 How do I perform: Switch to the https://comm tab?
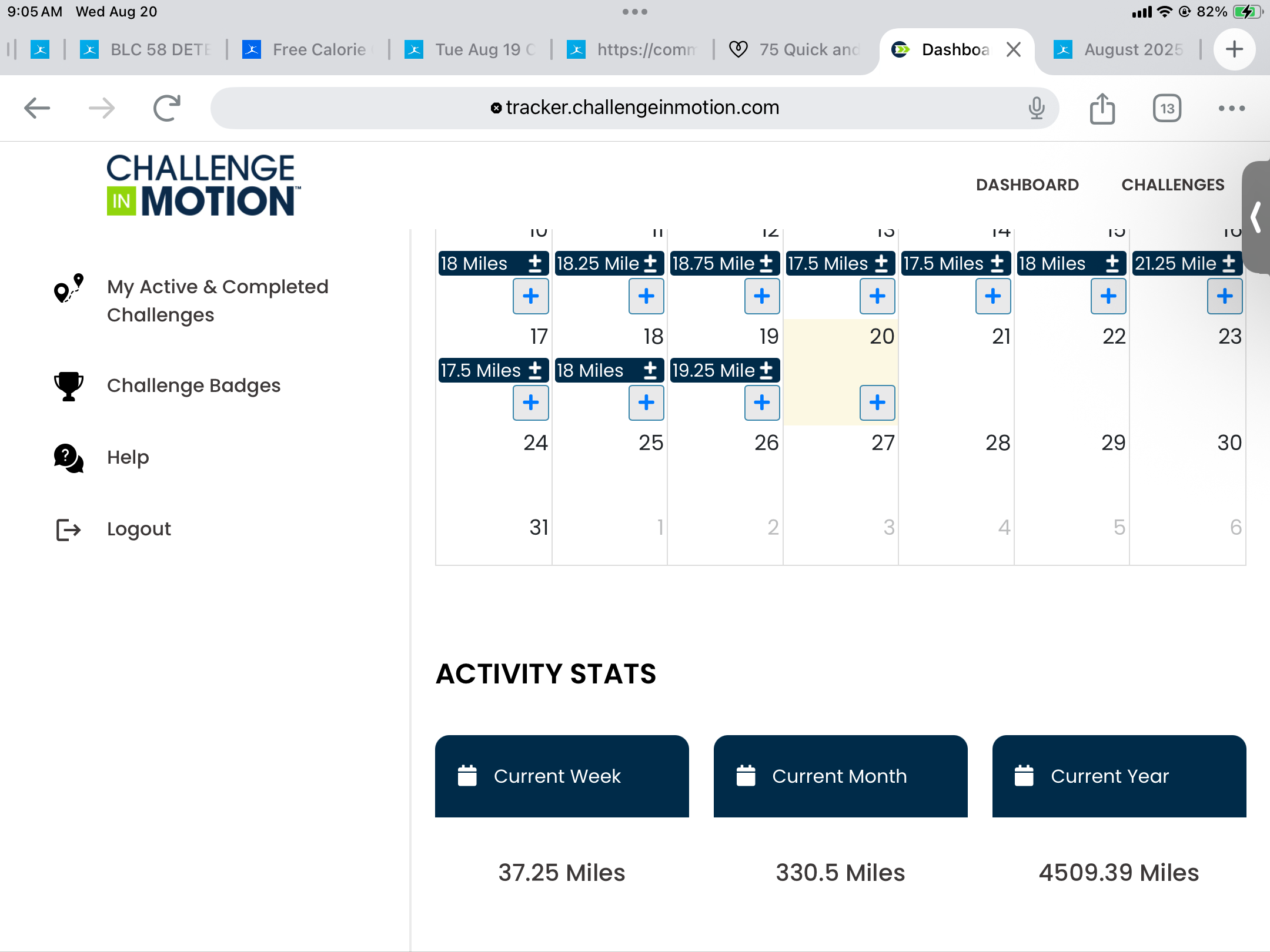[x=633, y=49]
